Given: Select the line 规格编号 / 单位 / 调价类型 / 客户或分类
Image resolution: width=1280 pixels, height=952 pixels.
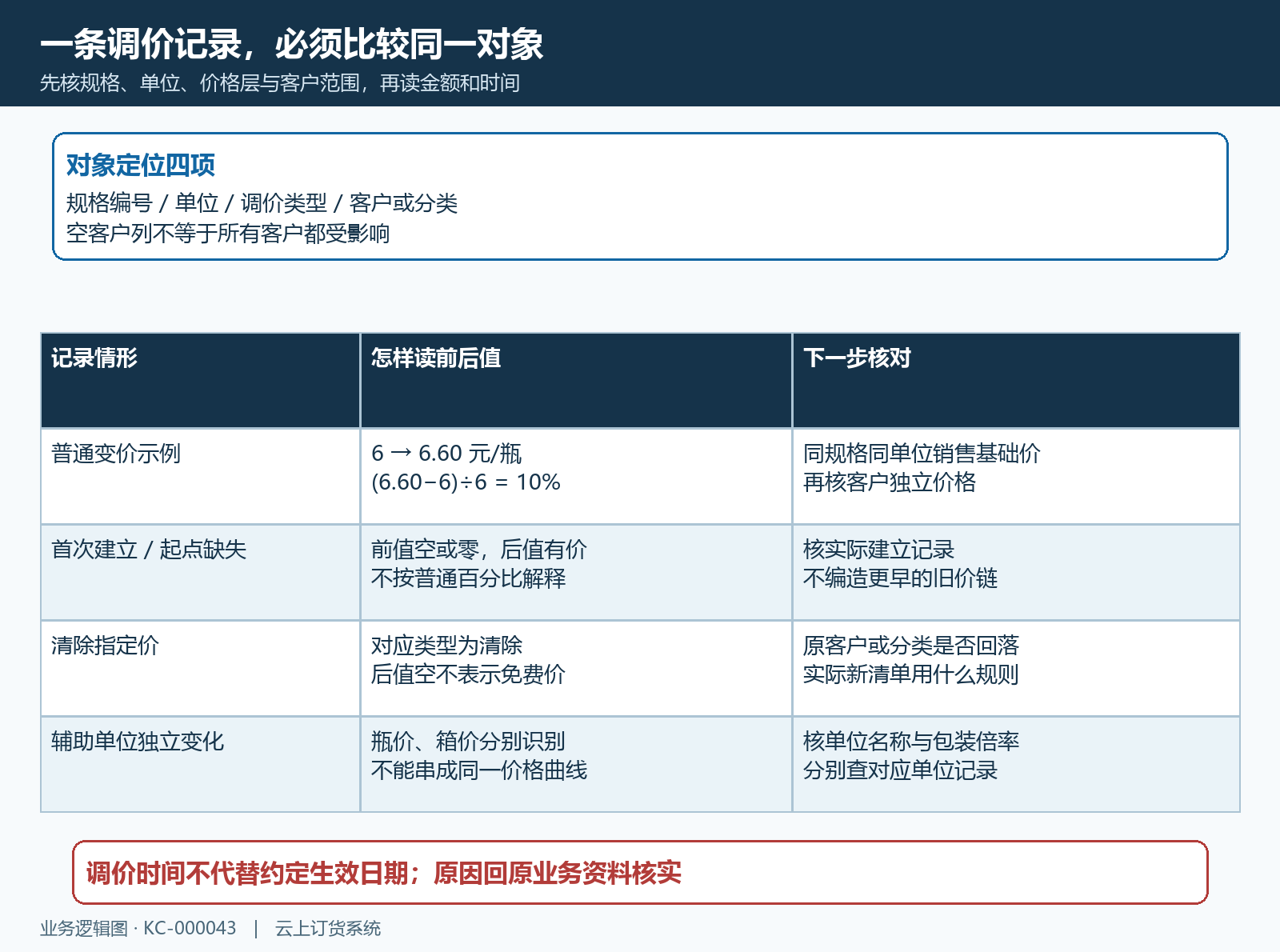Looking at the screenshot, I should pos(262,203).
